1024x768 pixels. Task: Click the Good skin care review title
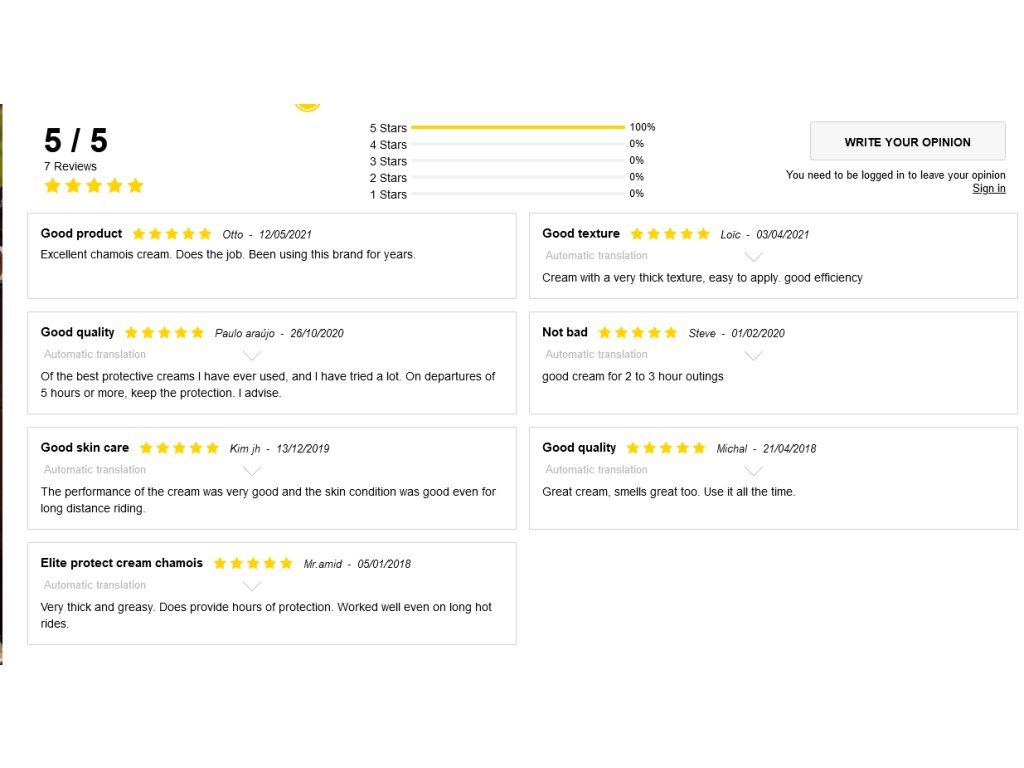pos(85,448)
